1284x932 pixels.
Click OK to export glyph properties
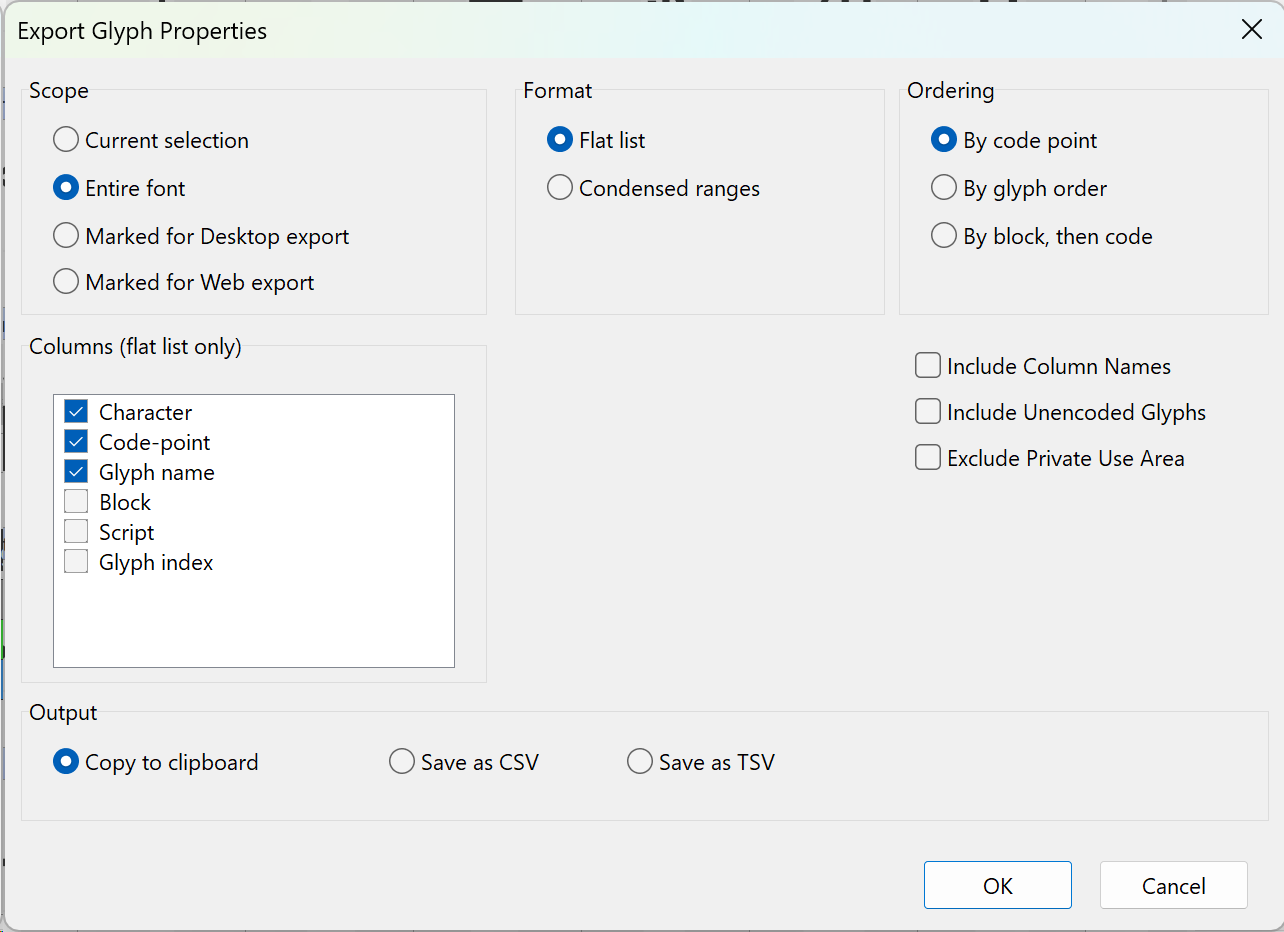tap(997, 886)
